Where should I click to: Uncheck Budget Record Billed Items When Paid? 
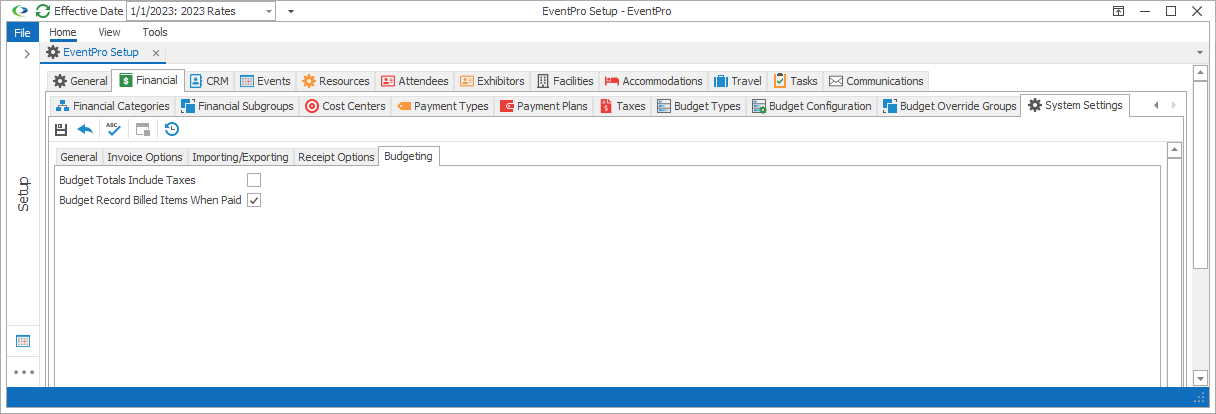tap(254, 200)
